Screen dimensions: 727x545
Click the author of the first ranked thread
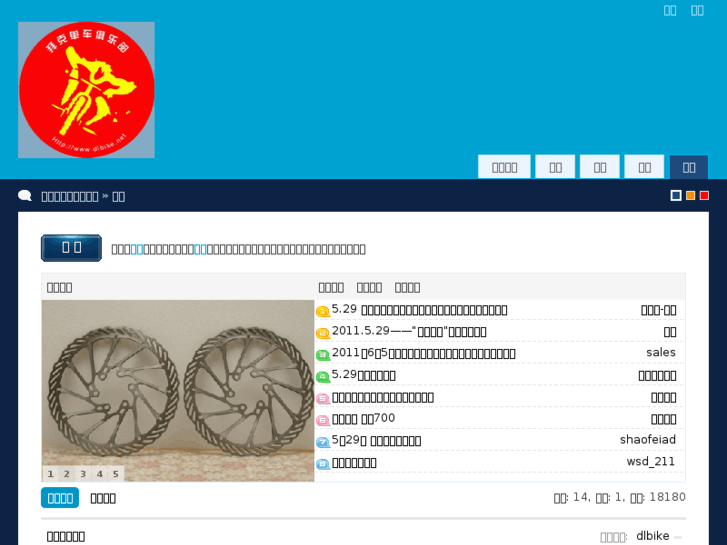(x=658, y=310)
